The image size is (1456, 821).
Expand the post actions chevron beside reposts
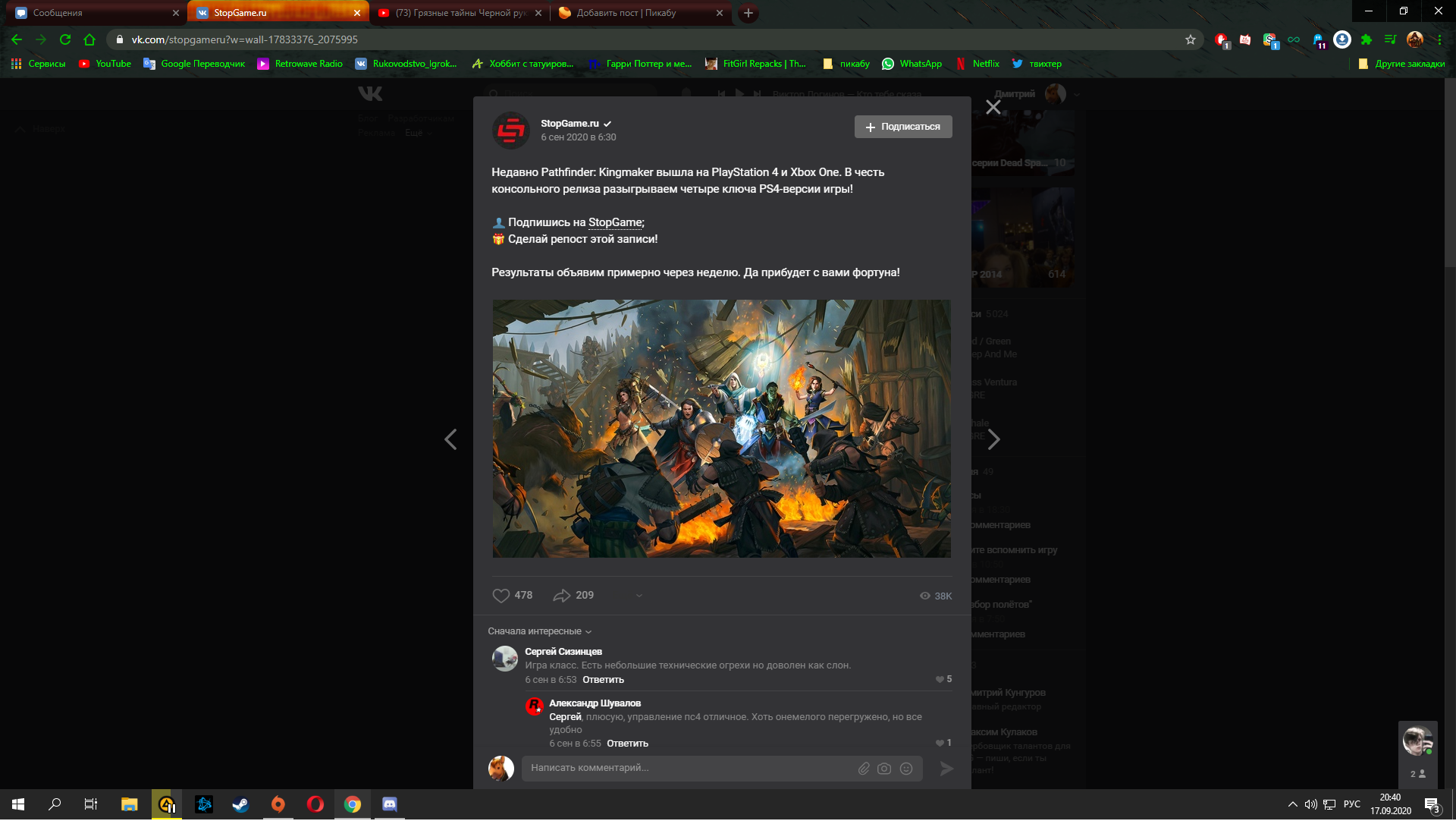639,596
